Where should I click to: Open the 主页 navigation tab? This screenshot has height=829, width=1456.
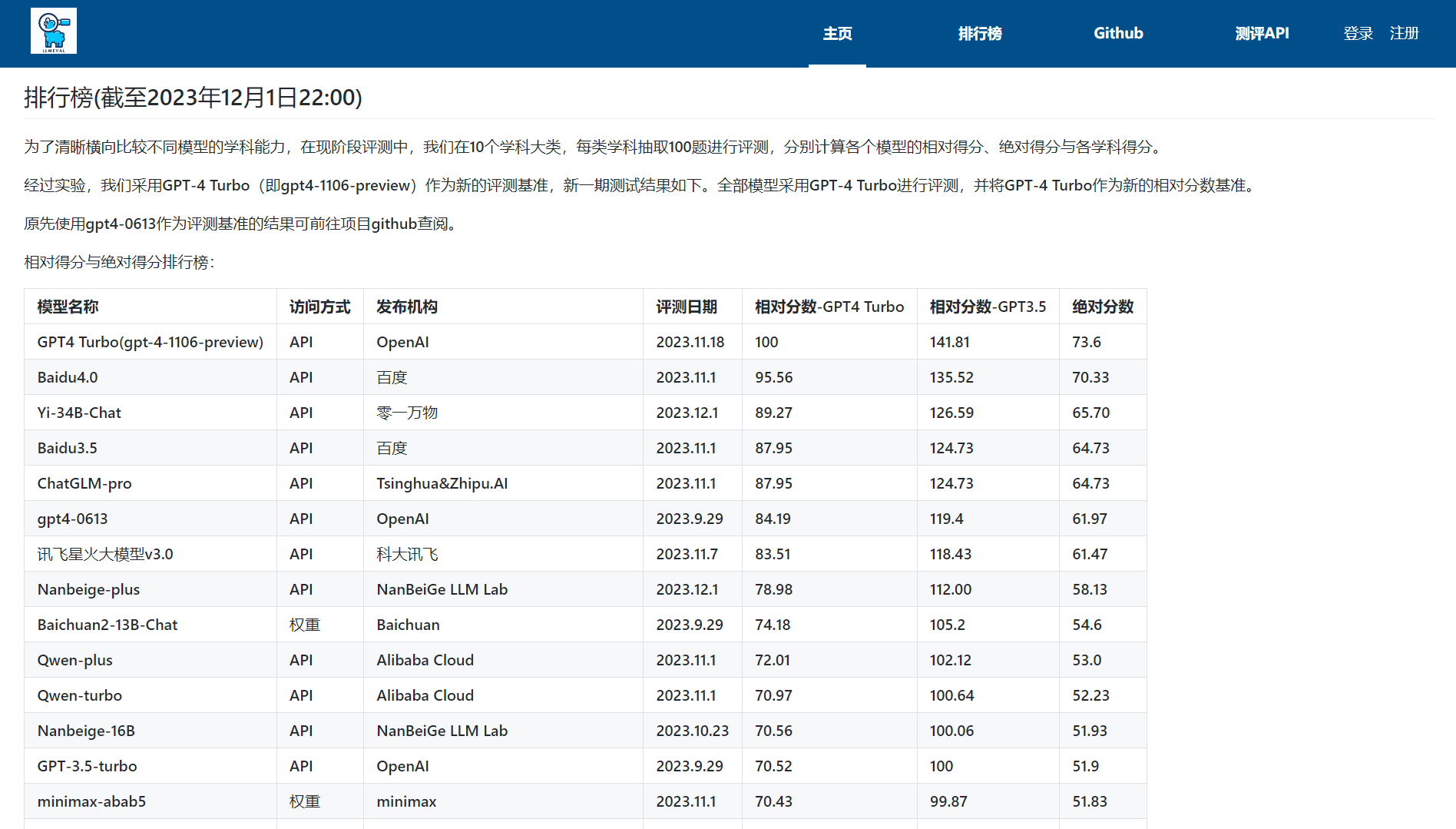pos(837,33)
